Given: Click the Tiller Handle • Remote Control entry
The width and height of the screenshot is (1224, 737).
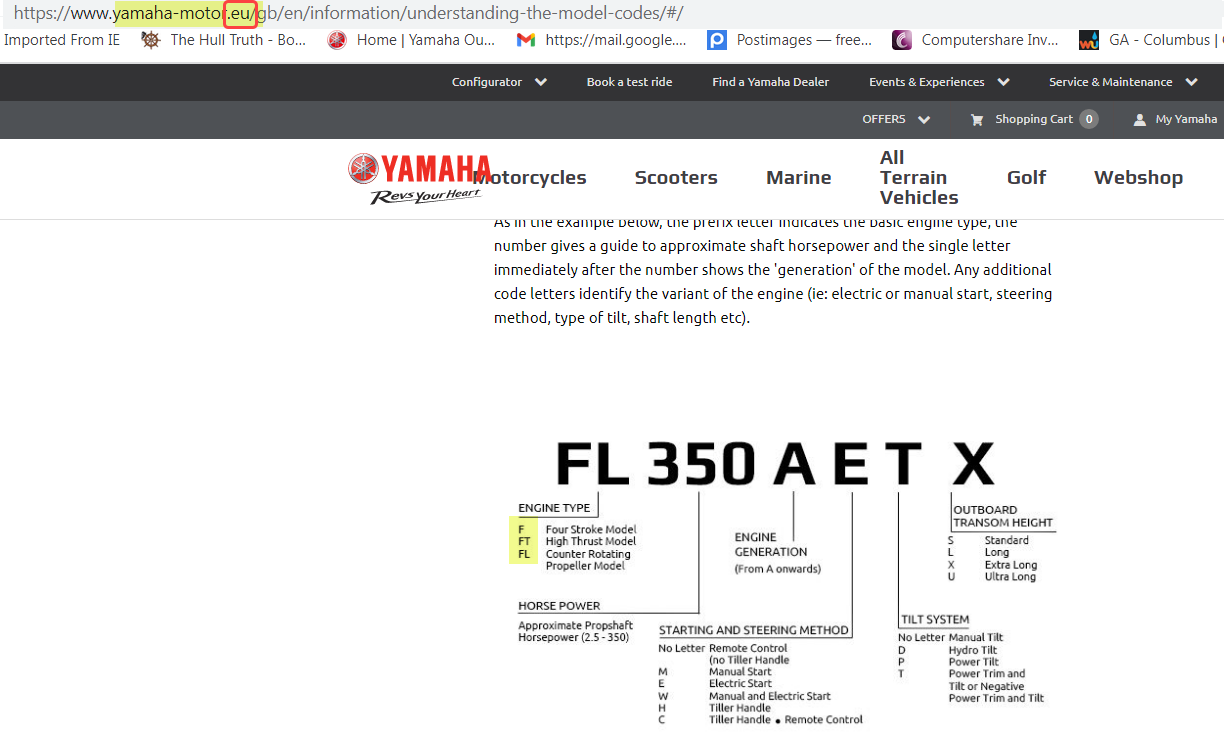Looking at the screenshot, I should (x=786, y=720).
